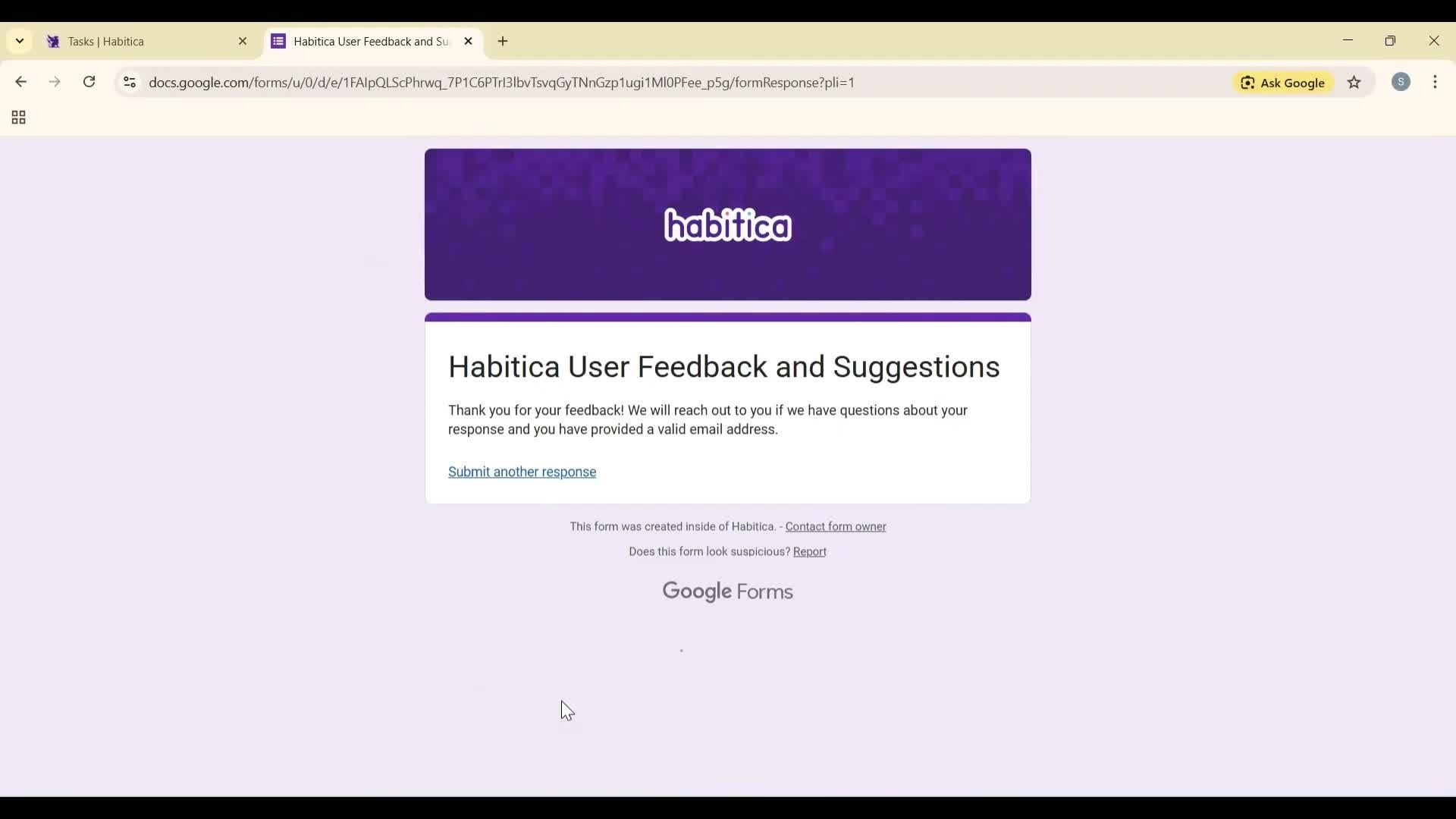Click the grid icon on the bookmarks bar

click(17, 117)
